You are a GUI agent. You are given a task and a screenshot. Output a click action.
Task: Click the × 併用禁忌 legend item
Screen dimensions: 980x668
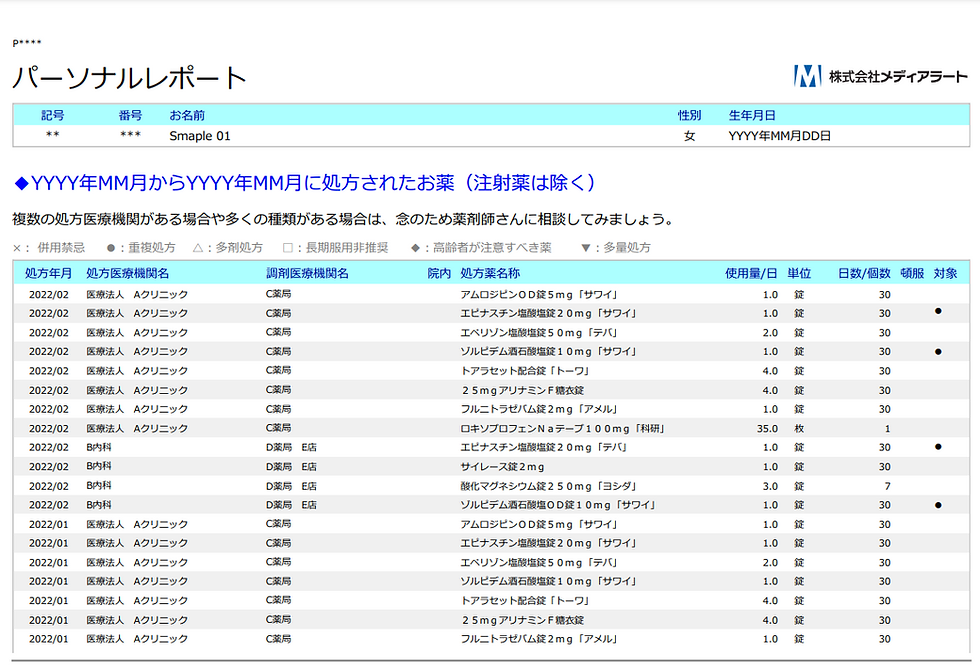49,248
